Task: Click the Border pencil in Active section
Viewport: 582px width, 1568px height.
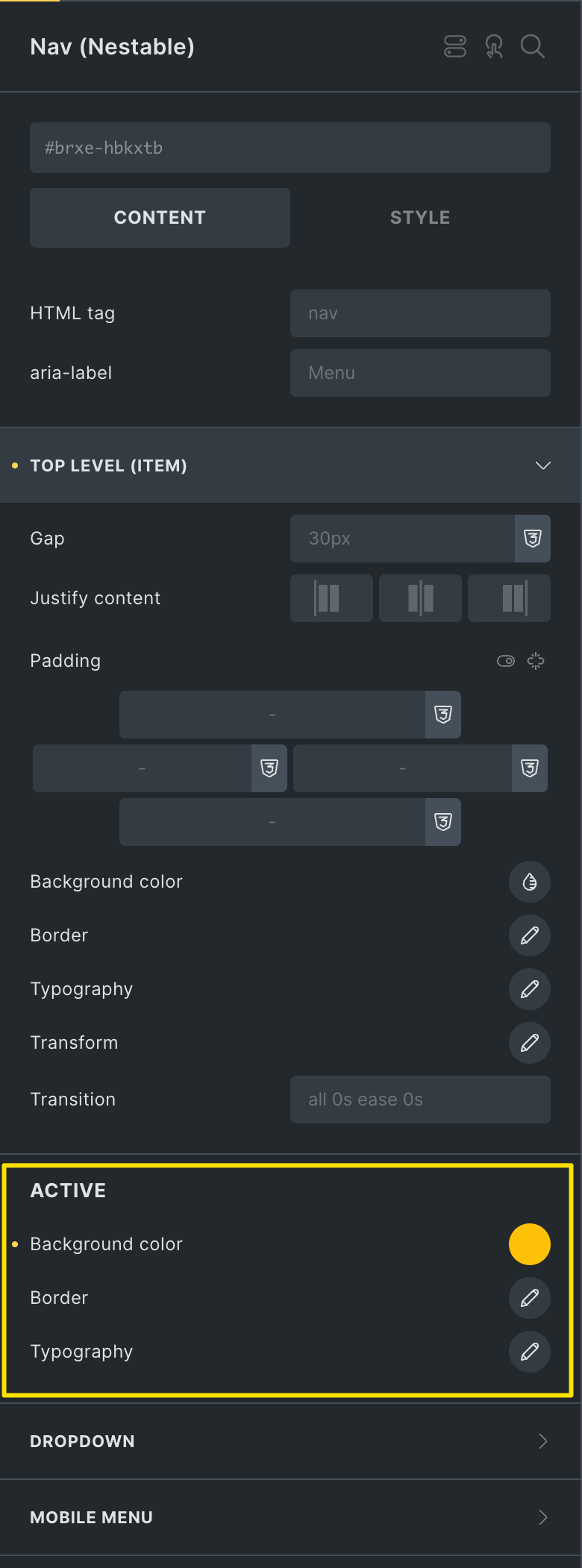Action: pos(530,1298)
